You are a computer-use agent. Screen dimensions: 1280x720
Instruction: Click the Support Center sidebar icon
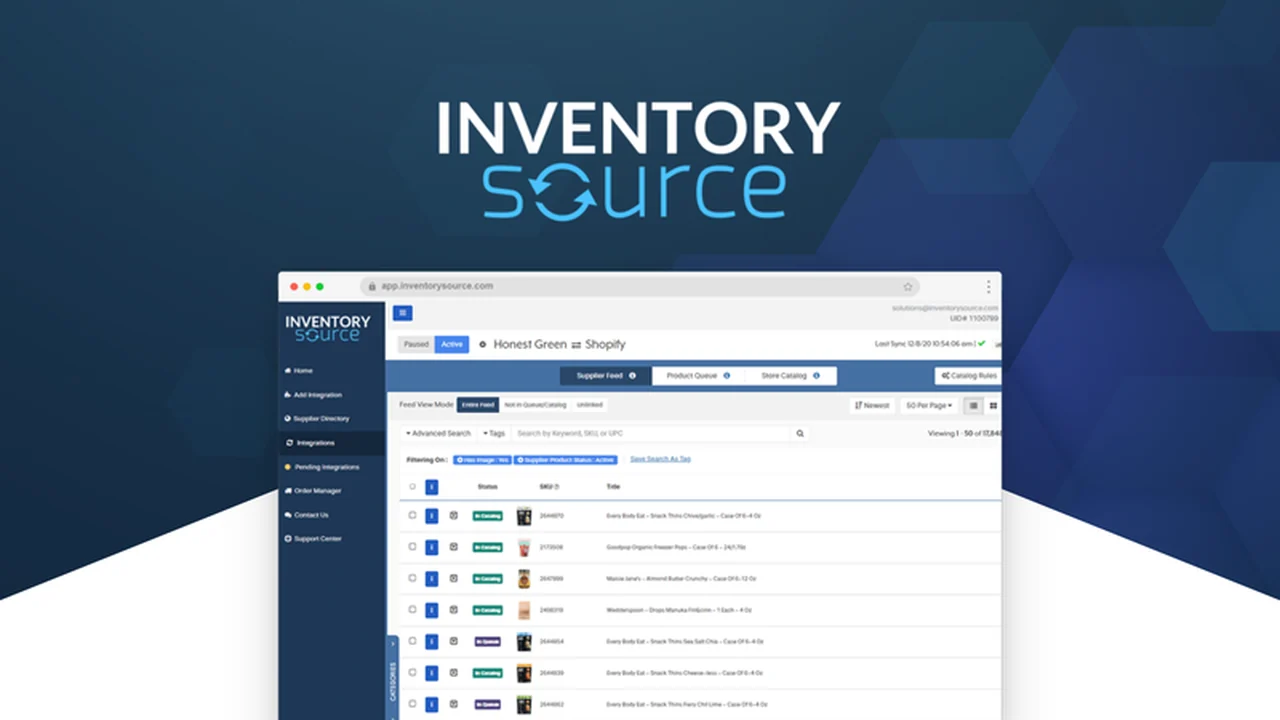(286, 539)
